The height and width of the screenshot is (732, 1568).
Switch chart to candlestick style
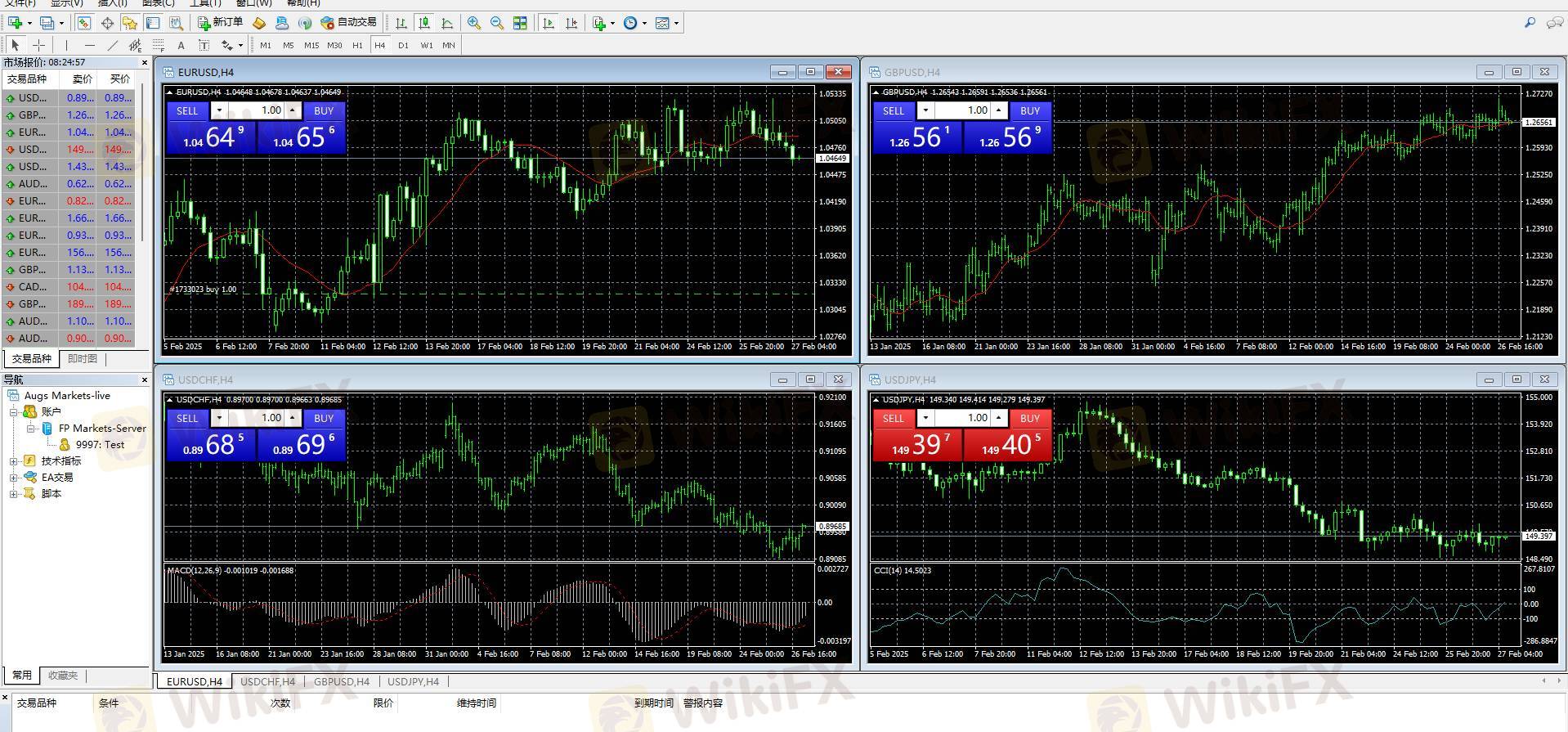424,23
